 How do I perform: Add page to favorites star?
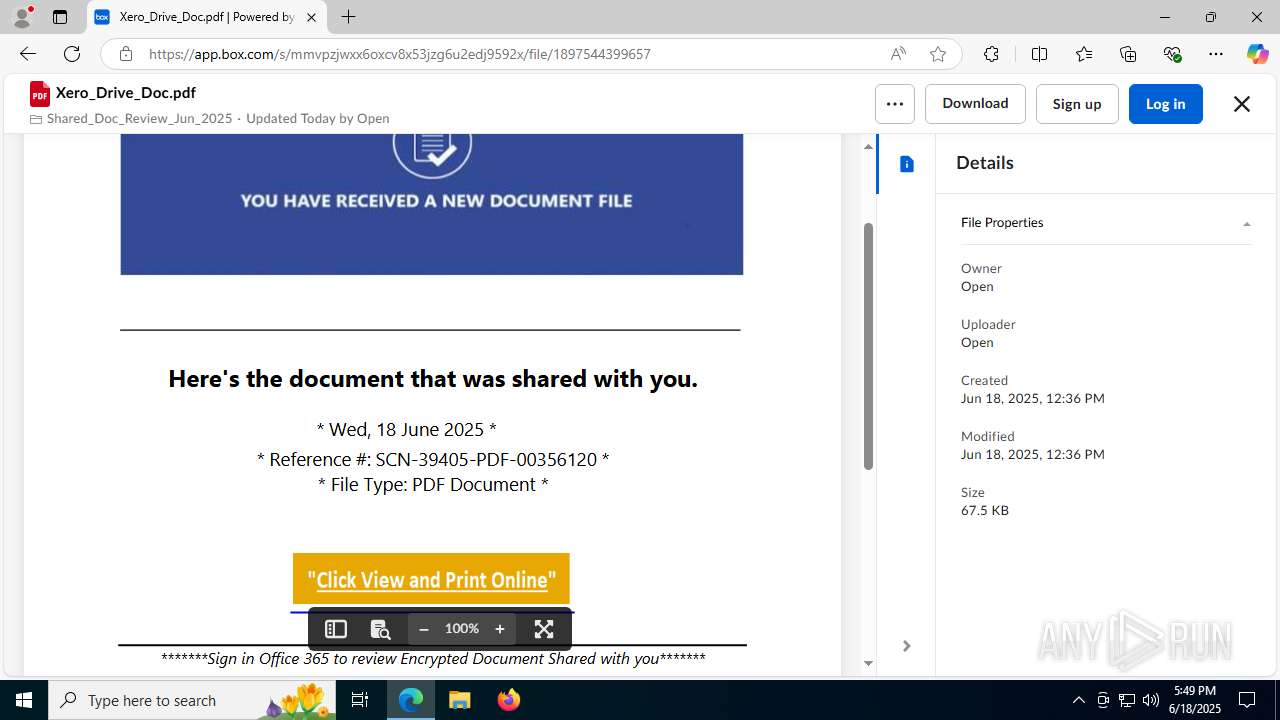(x=938, y=54)
